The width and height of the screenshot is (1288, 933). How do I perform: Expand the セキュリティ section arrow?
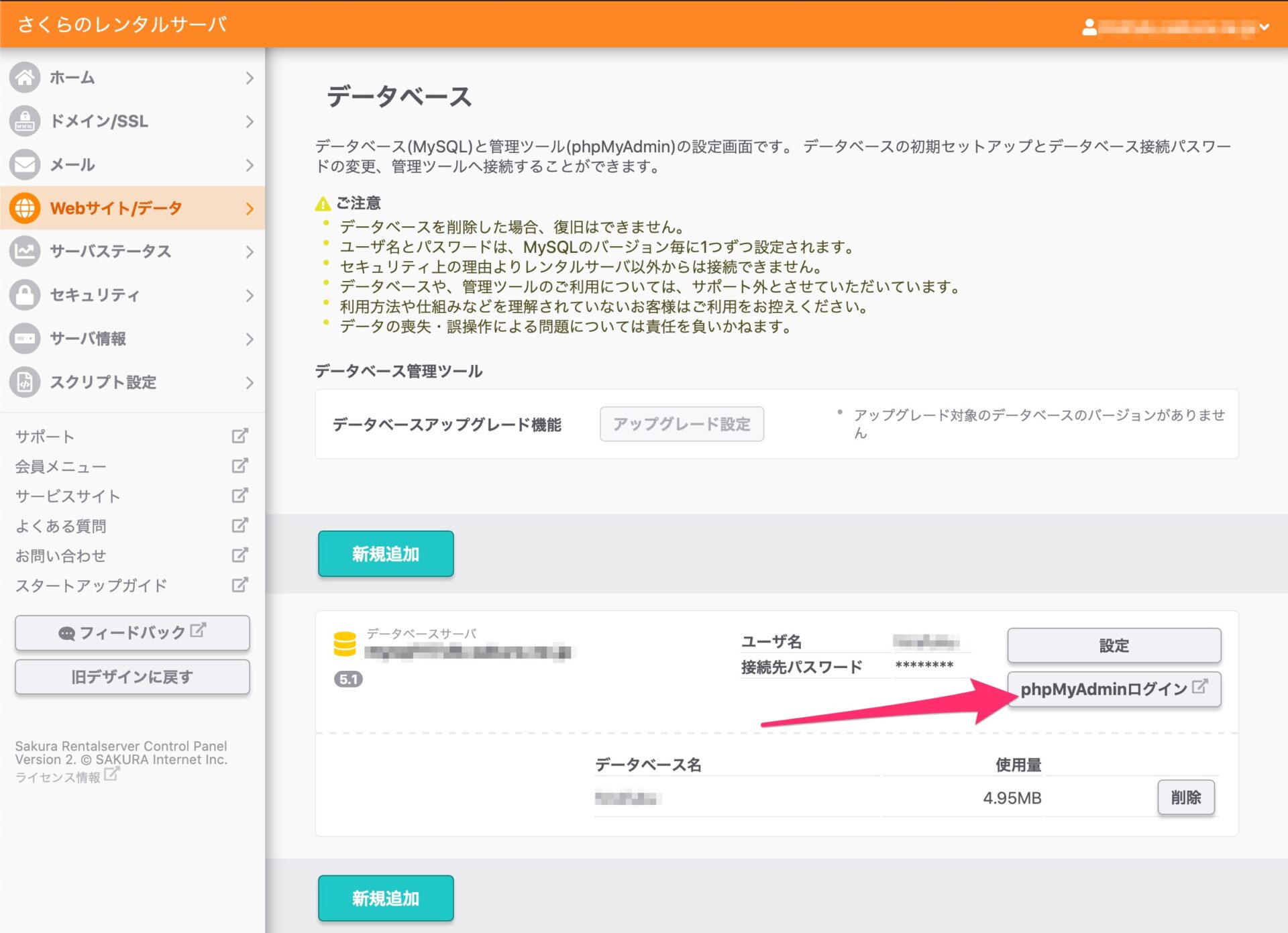[x=250, y=295]
